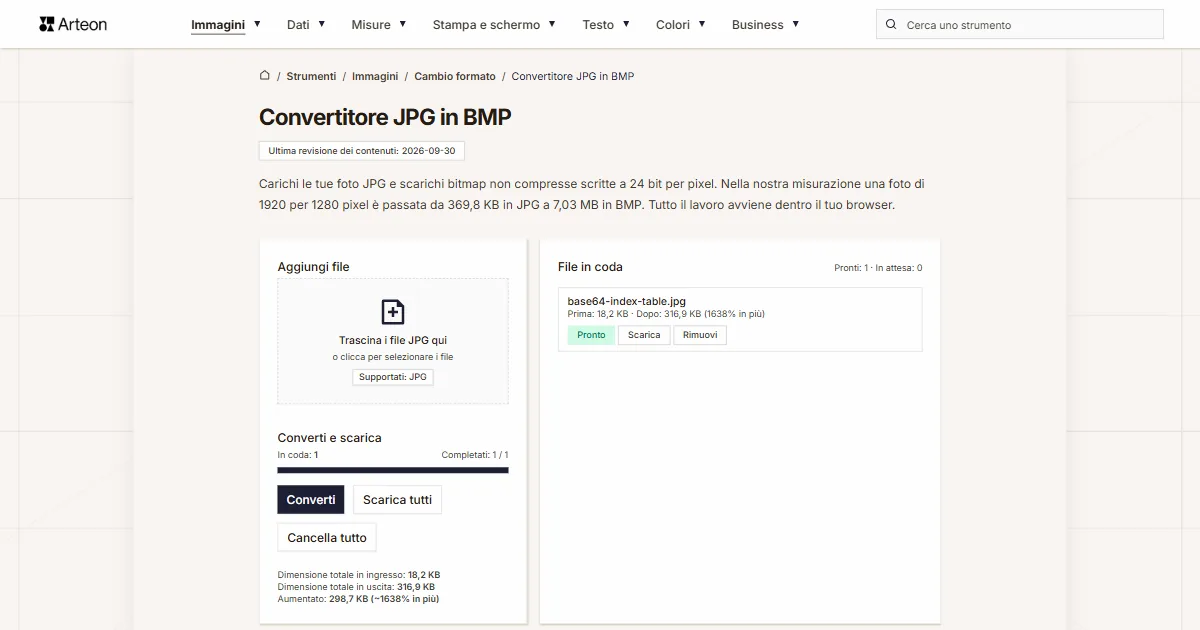Expand the arrow next to Testo

(x=626, y=23)
